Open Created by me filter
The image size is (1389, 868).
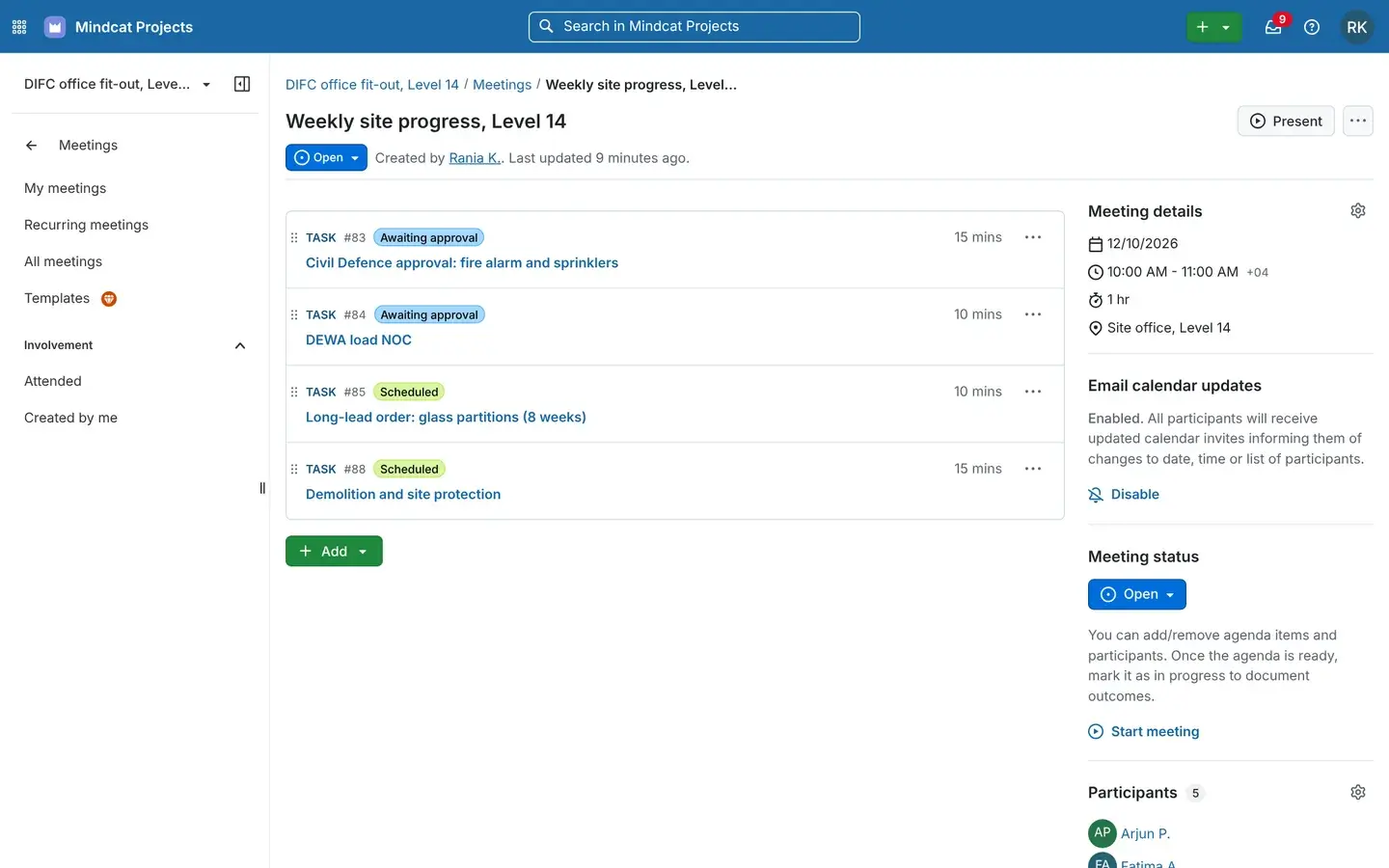click(x=71, y=418)
